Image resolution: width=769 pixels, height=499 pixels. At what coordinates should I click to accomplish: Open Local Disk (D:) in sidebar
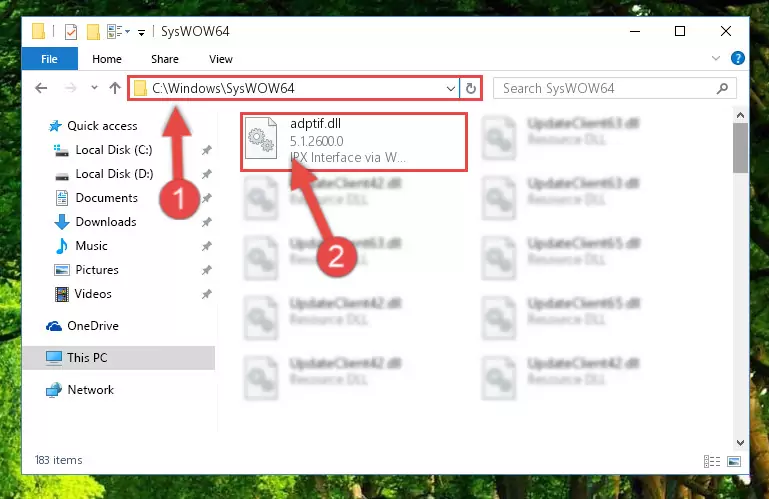point(103,174)
